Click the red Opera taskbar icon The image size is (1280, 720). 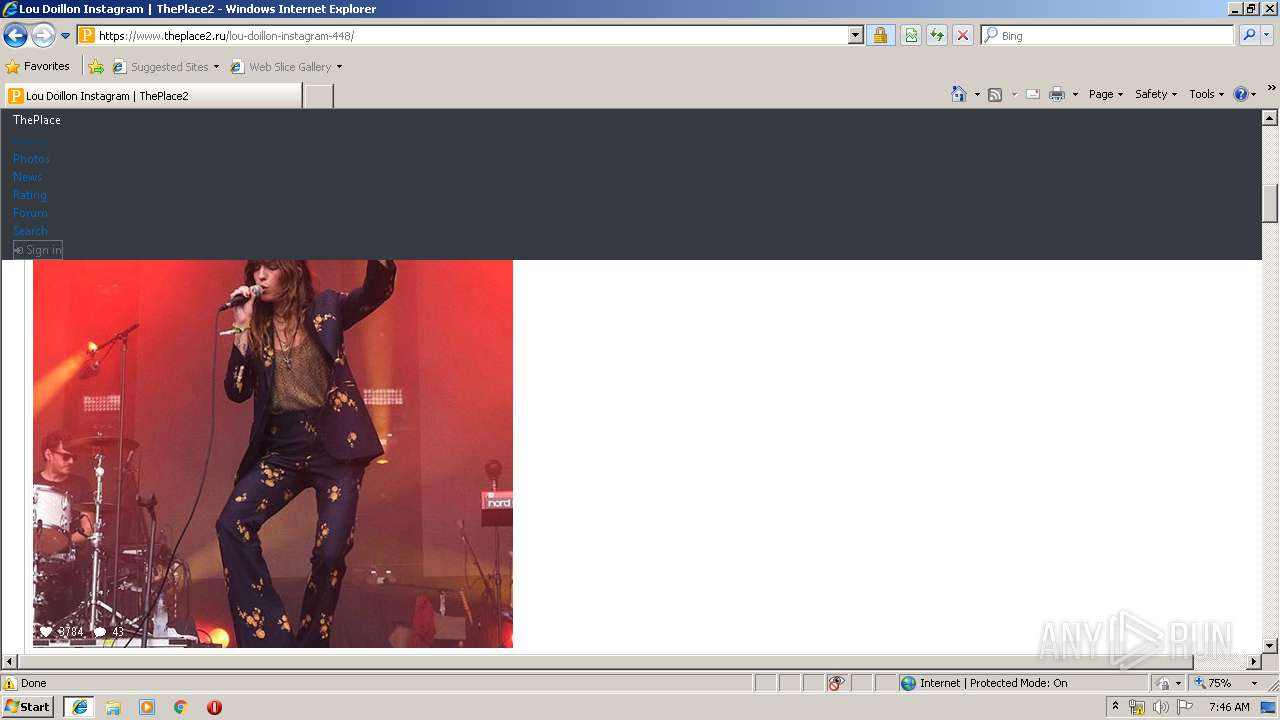(214, 707)
